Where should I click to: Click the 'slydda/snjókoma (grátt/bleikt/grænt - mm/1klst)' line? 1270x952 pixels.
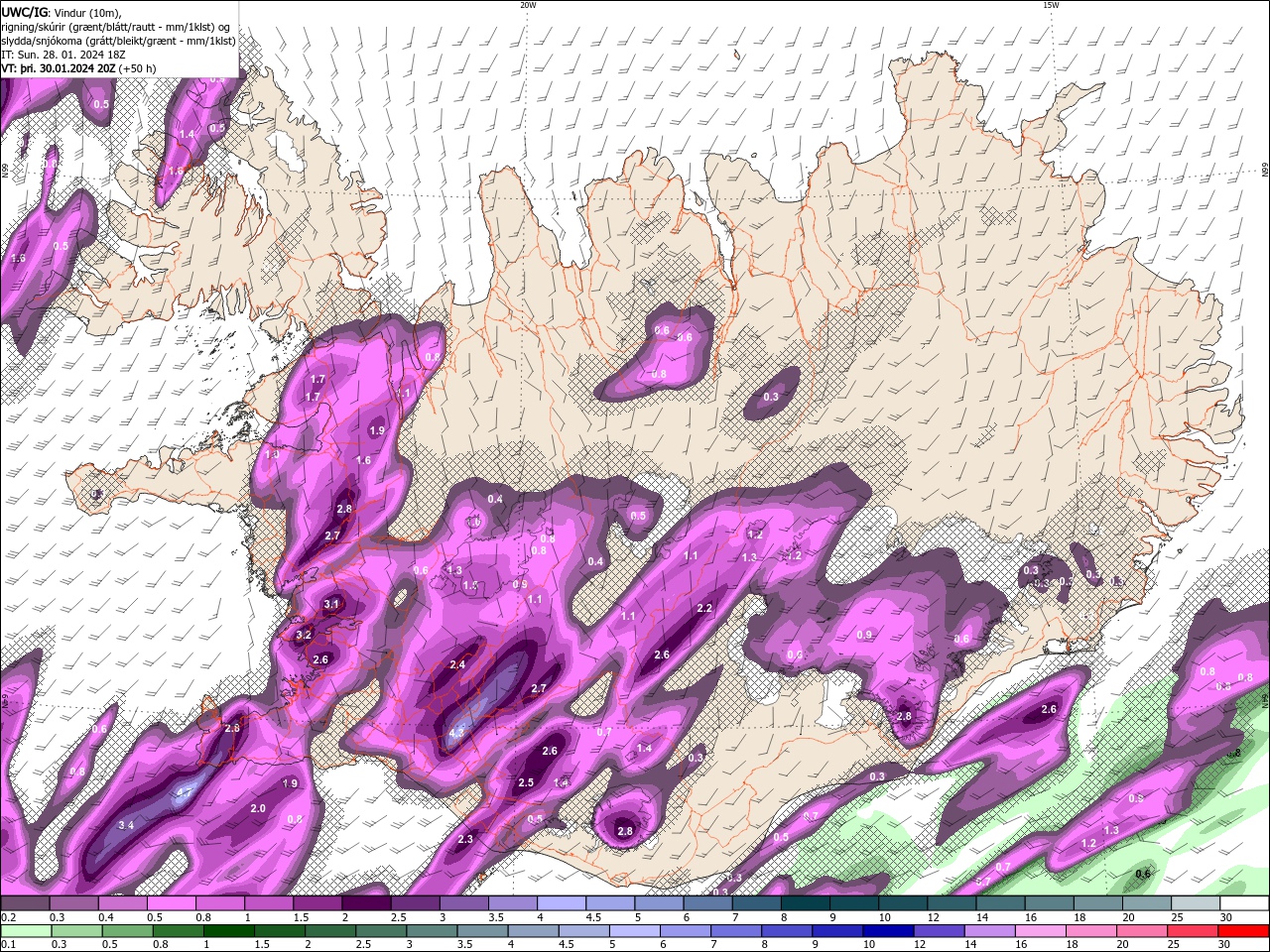point(118,41)
